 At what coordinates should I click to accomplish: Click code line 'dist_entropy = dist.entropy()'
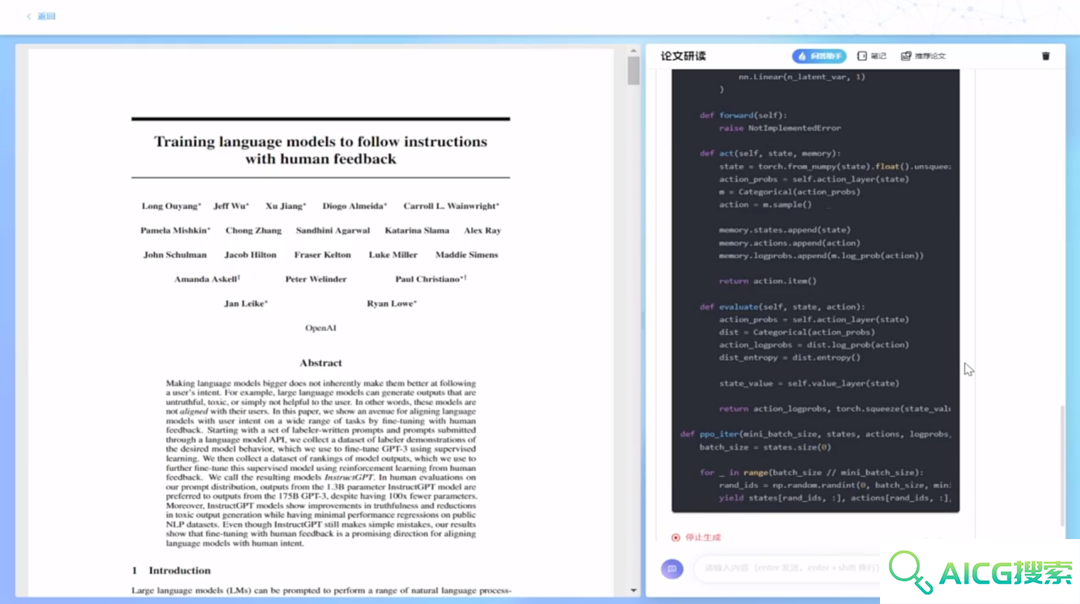(x=789, y=357)
